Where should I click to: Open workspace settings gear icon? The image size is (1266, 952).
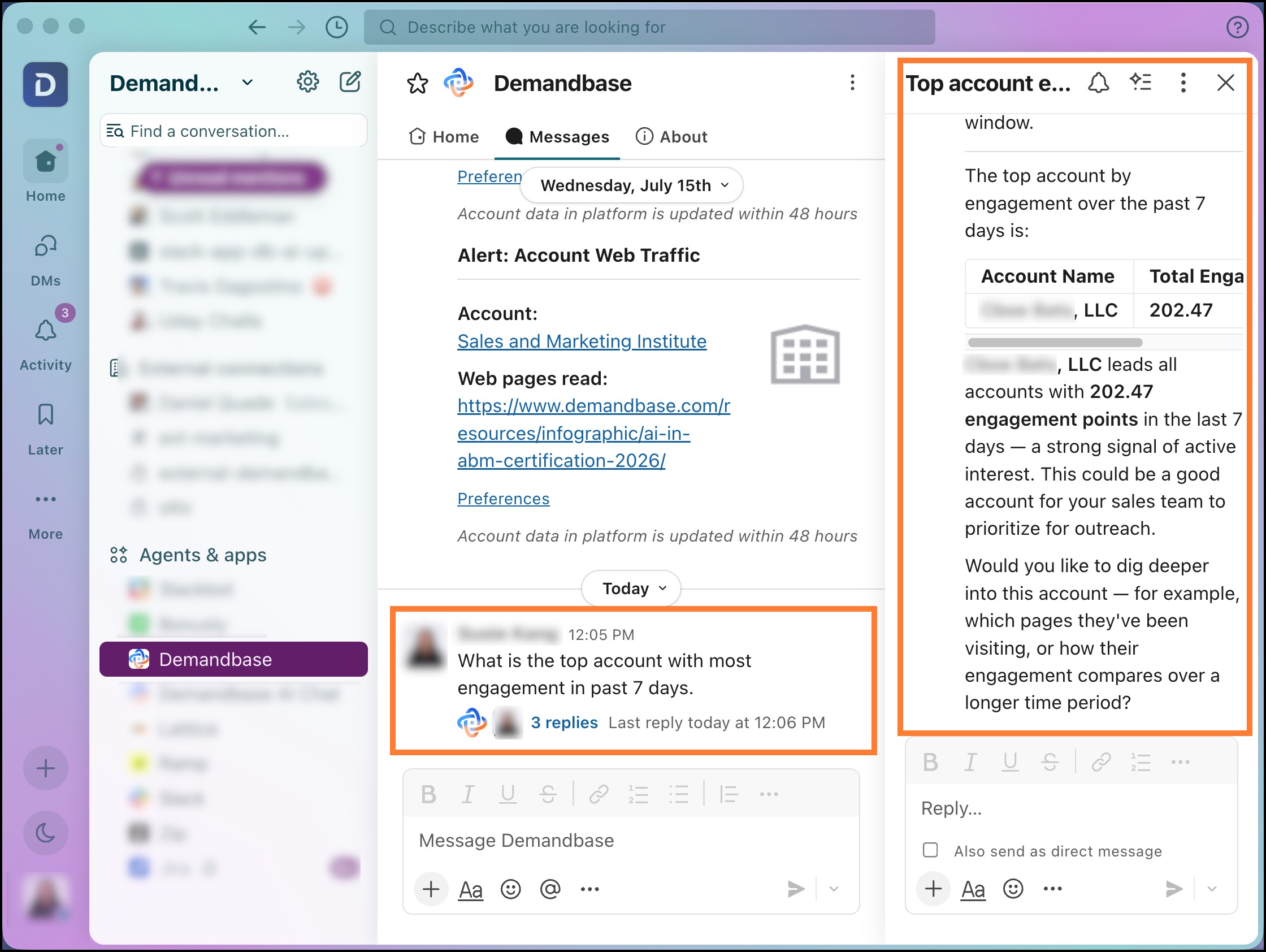[307, 83]
